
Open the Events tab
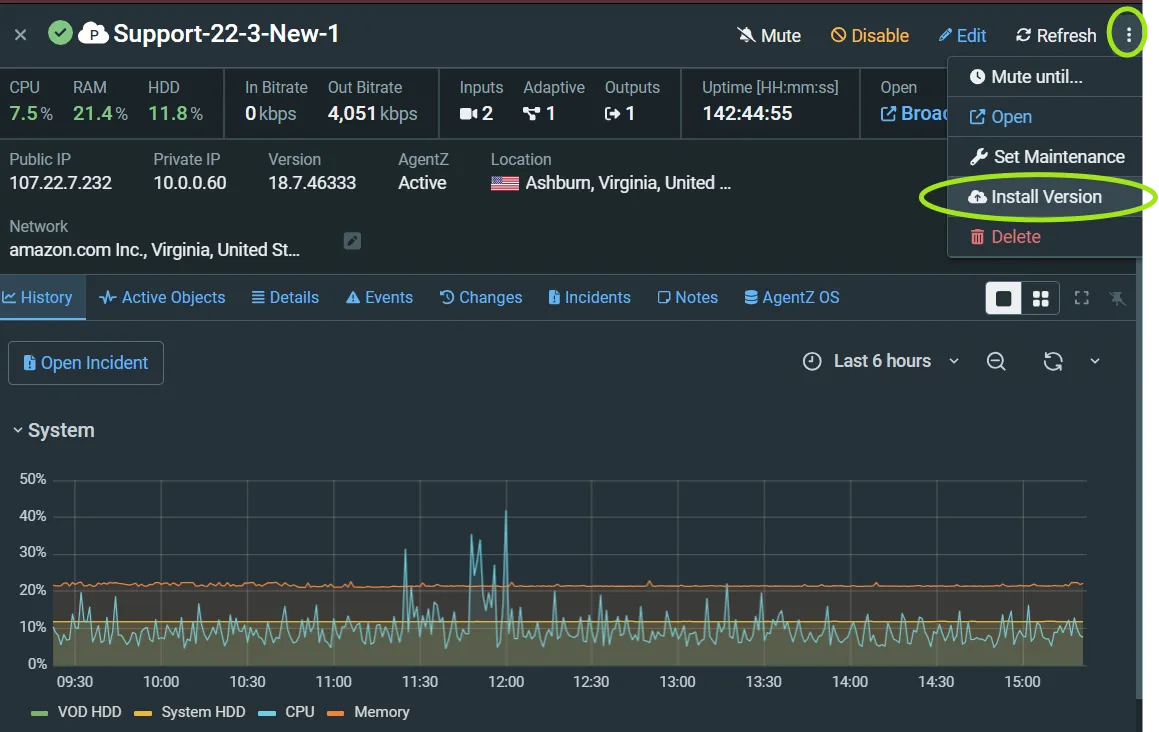click(379, 297)
